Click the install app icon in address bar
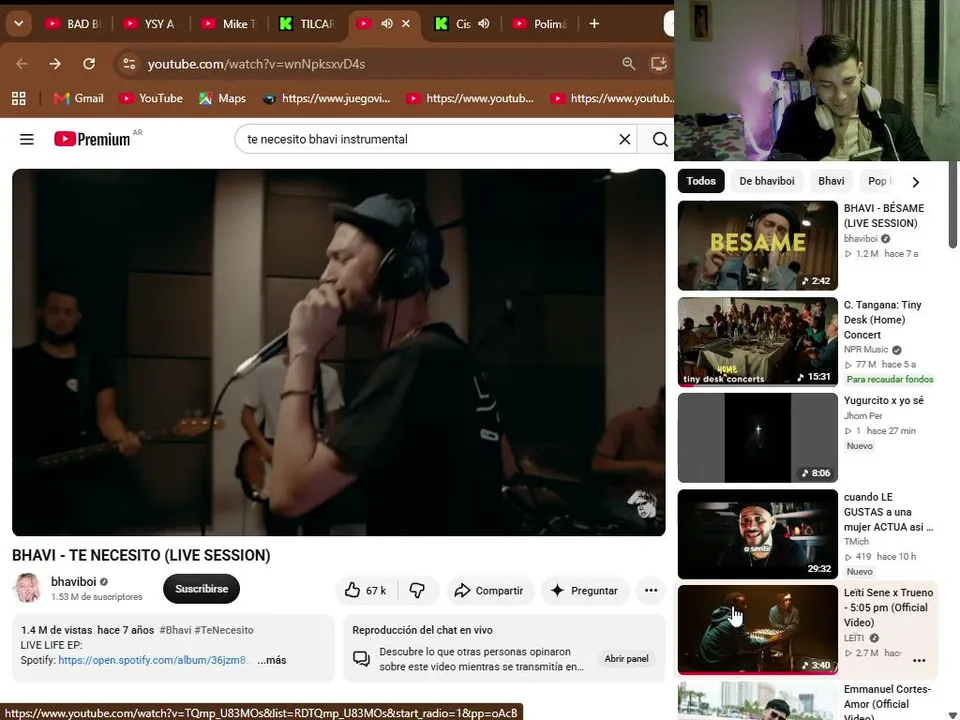Viewport: 960px width, 720px height. 659,64
